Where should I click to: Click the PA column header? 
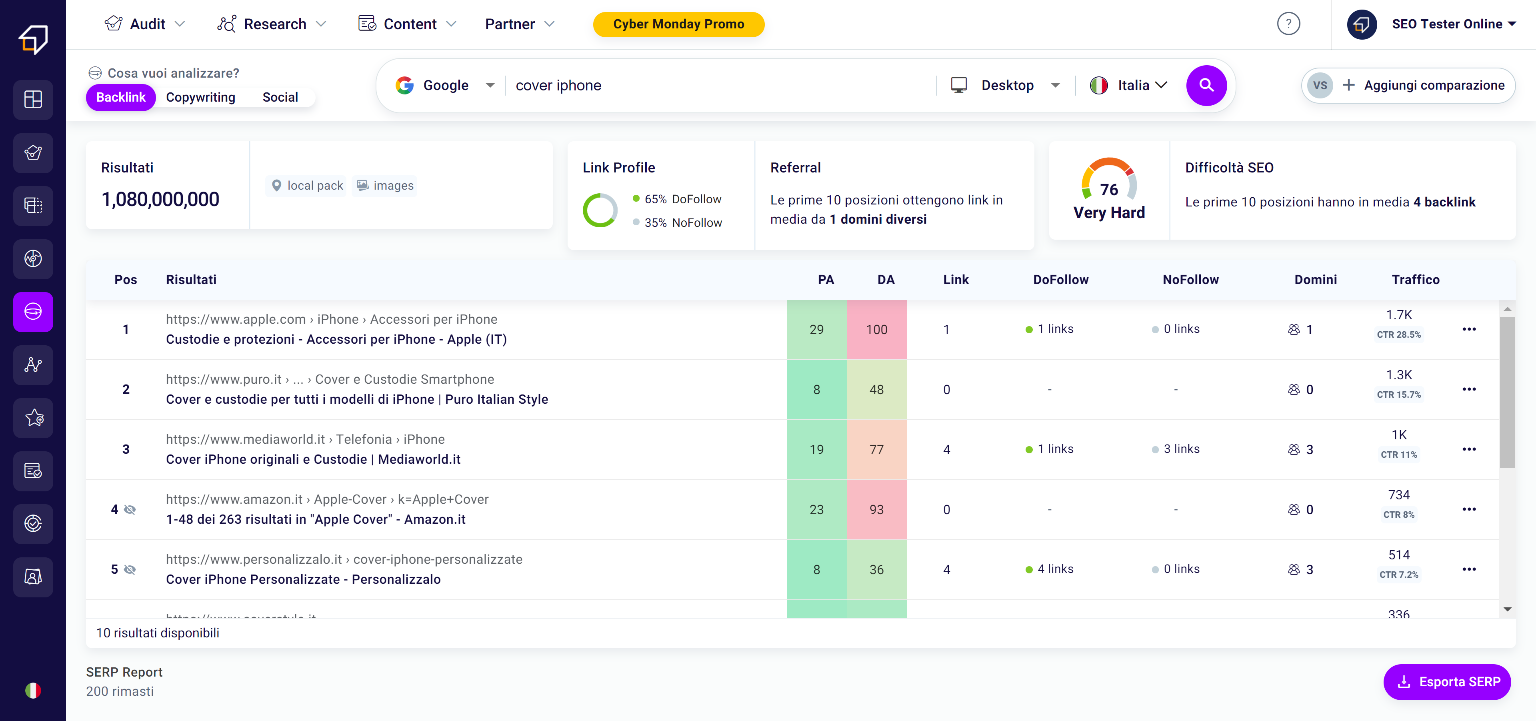pyautogui.click(x=826, y=279)
